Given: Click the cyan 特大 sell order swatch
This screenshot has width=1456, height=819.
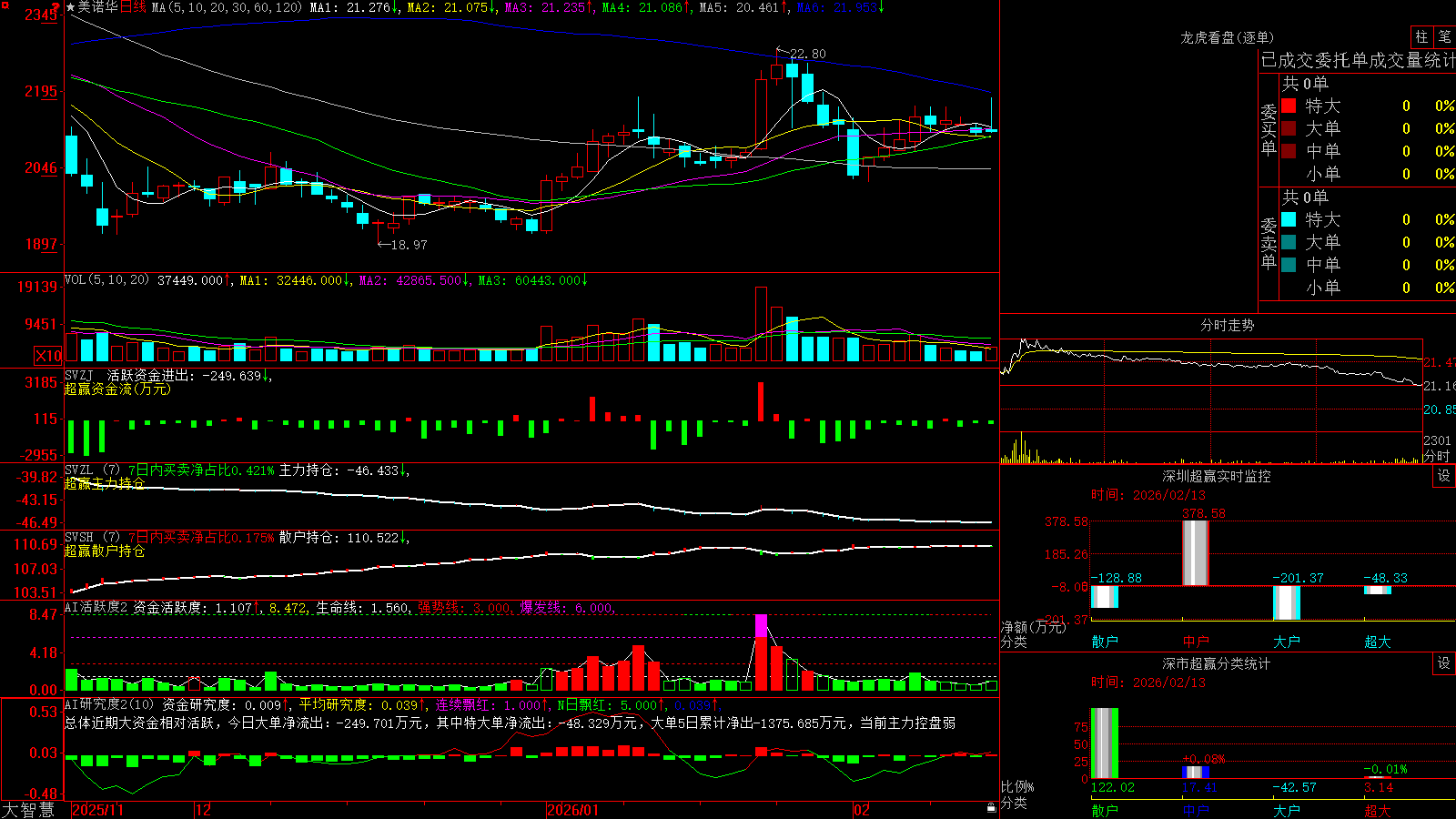Looking at the screenshot, I should (1289, 219).
